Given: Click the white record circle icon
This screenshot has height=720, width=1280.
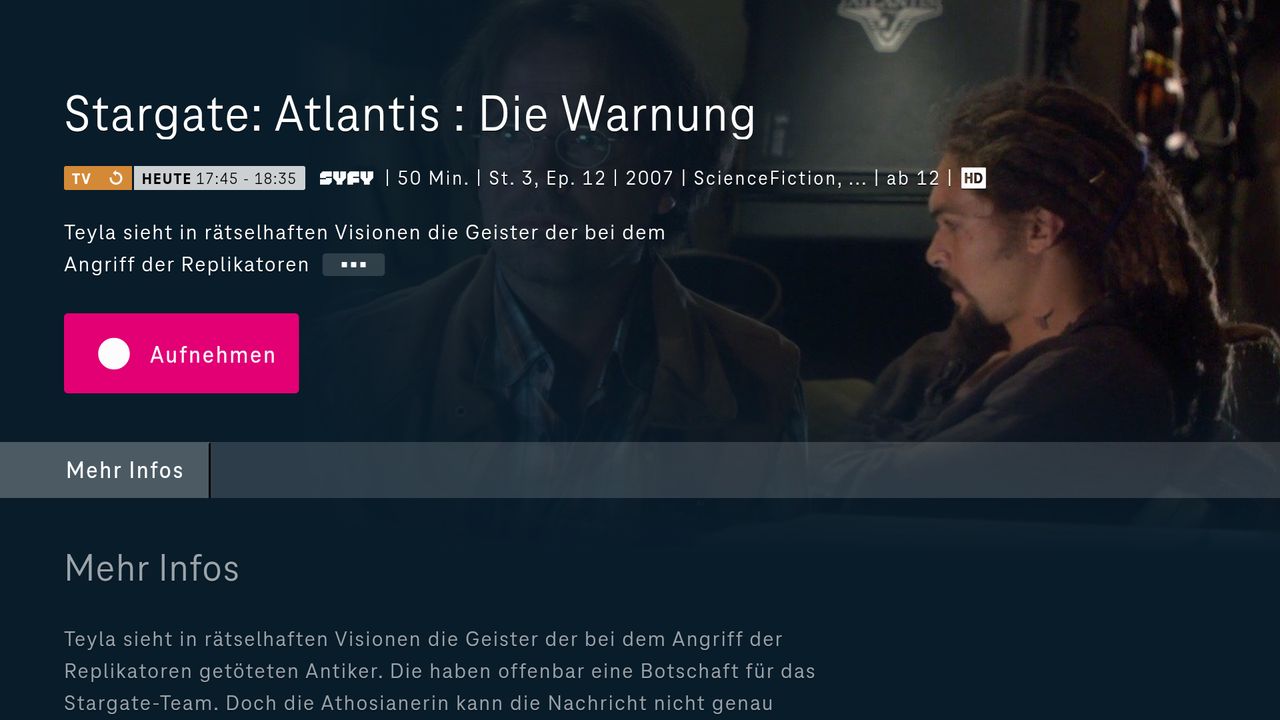Looking at the screenshot, I should tap(114, 354).
